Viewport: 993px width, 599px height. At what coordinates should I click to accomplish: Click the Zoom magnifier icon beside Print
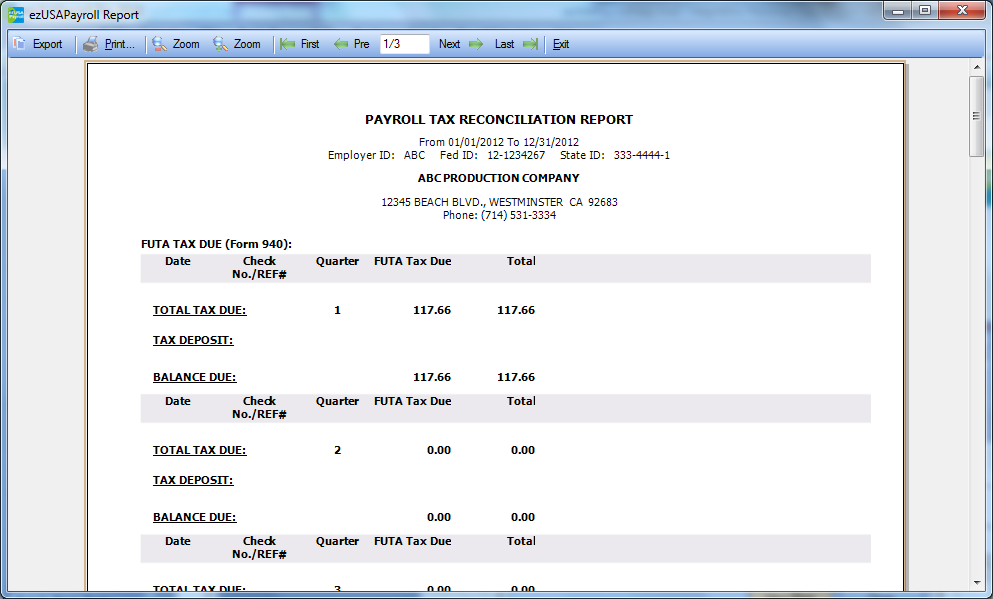[159, 44]
